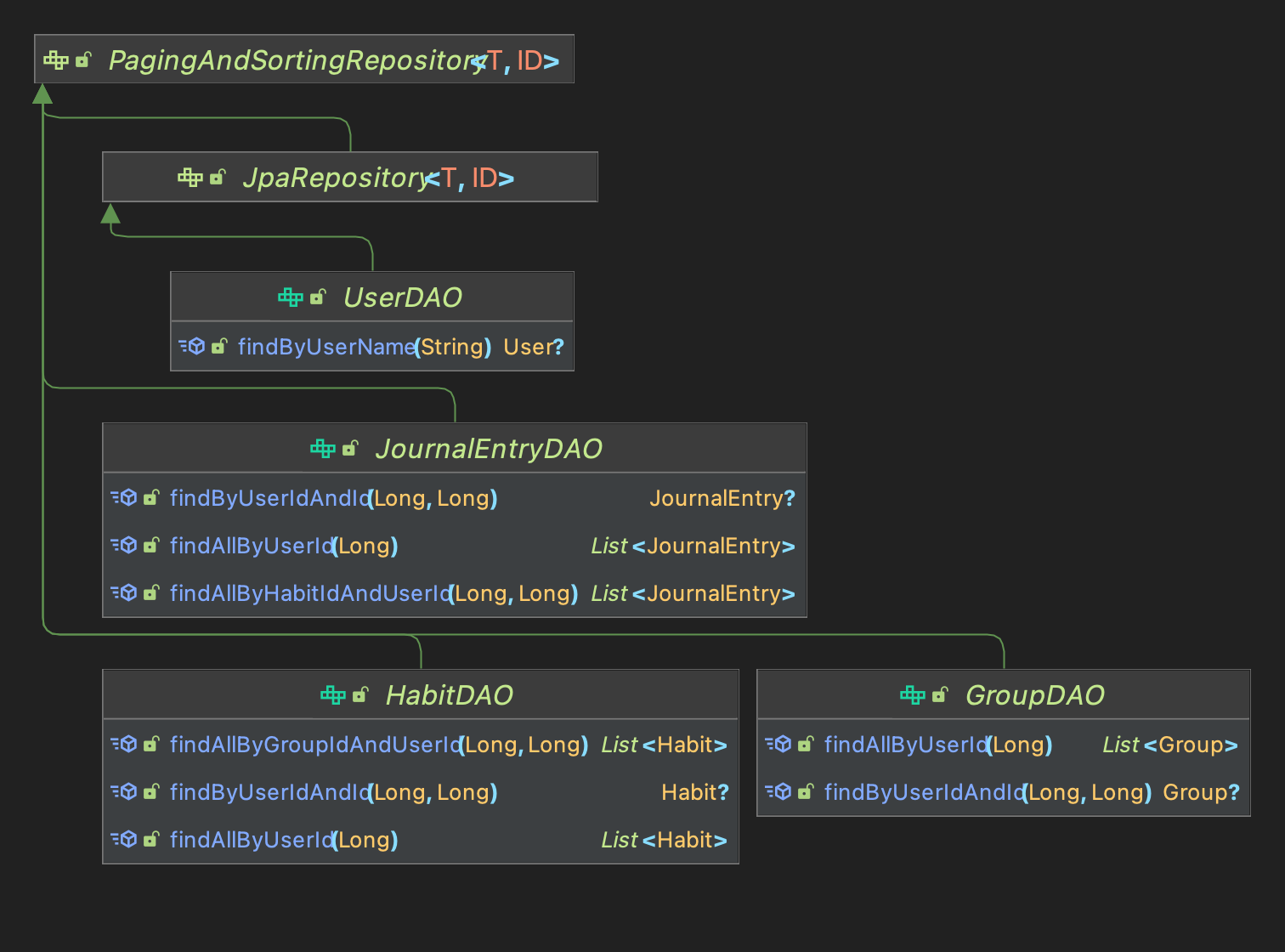Screen dimensions: 1285x952
Task: Click findByUserIdAndId method name in JournalEntryDAO
Action: pyautogui.click(x=270, y=498)
